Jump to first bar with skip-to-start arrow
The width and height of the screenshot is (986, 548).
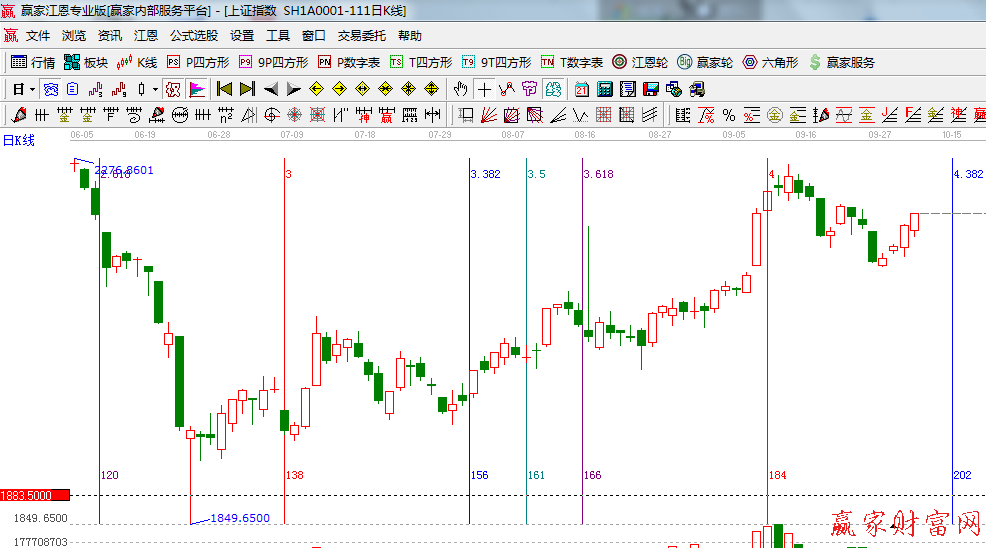tap(223, 89)
